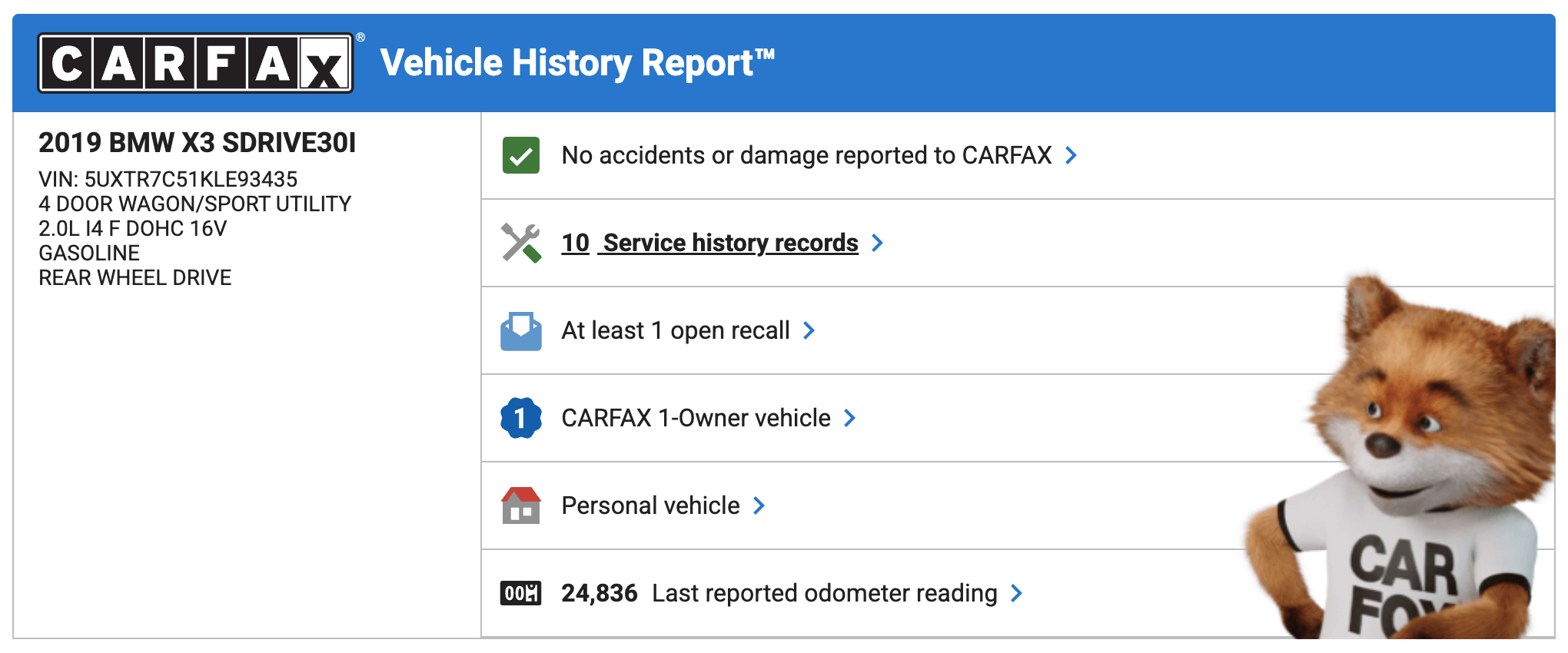Screen dimensions: 1568x653
Task: Expand the no accidents reported chevron
Action: pyautogui.click(x=1071, y=155)
